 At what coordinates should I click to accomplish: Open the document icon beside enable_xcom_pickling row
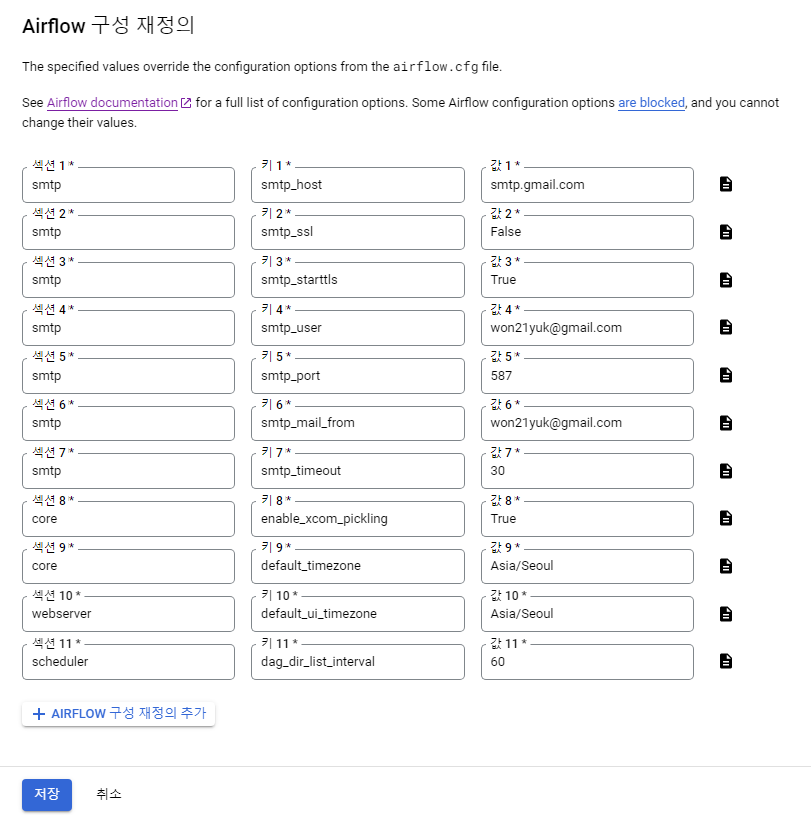[725, 518]
